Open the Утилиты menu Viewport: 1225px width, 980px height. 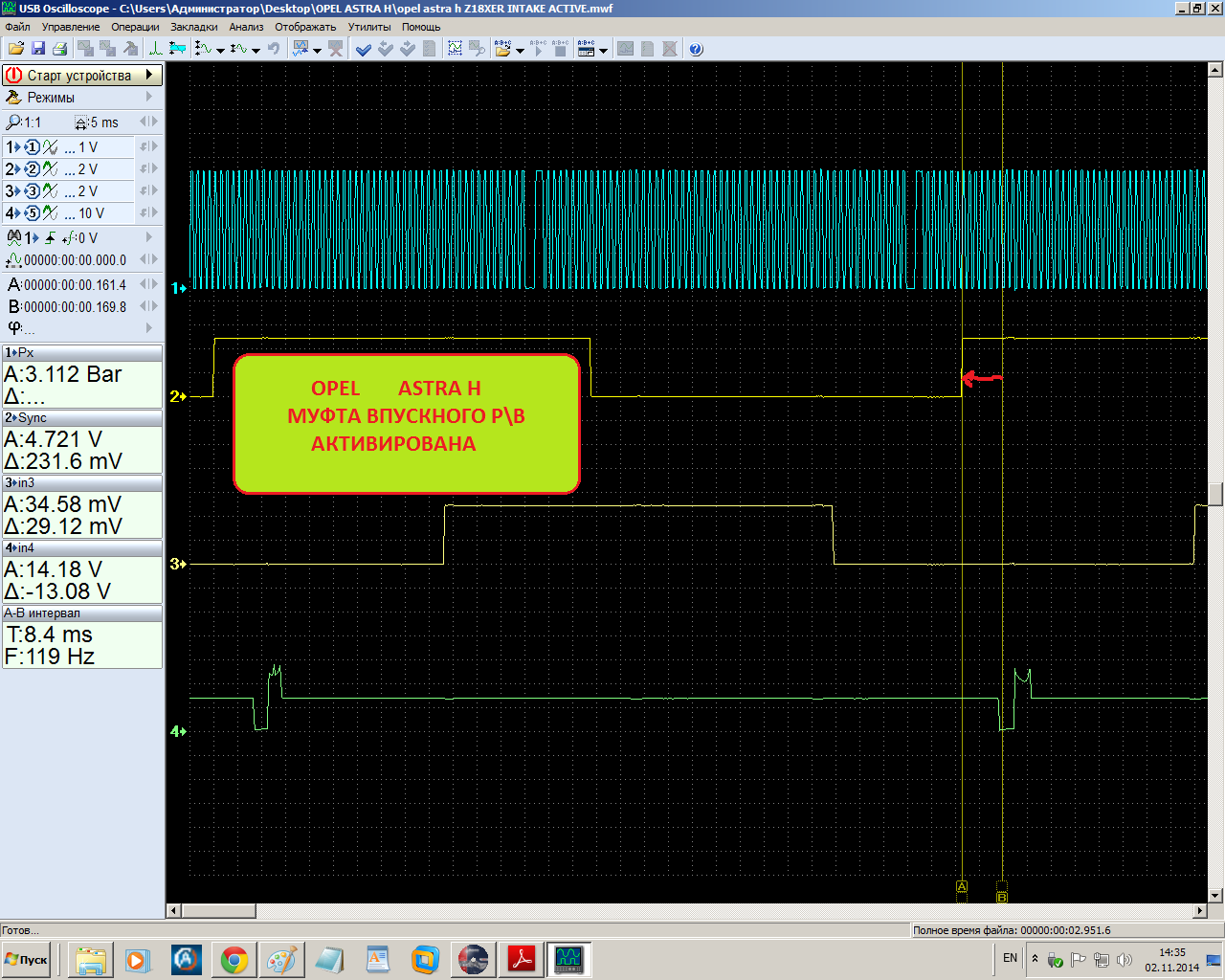[x=369, y=27]
